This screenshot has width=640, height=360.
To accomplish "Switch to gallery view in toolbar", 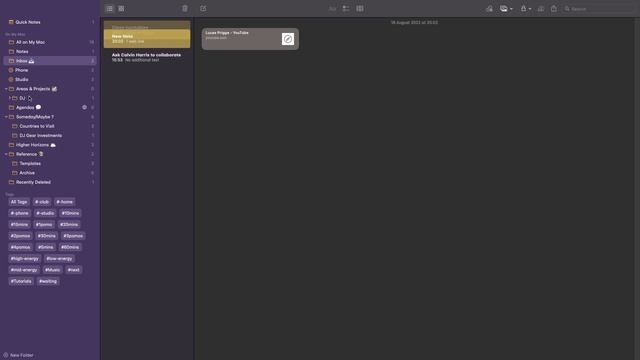I will point(121,9).
